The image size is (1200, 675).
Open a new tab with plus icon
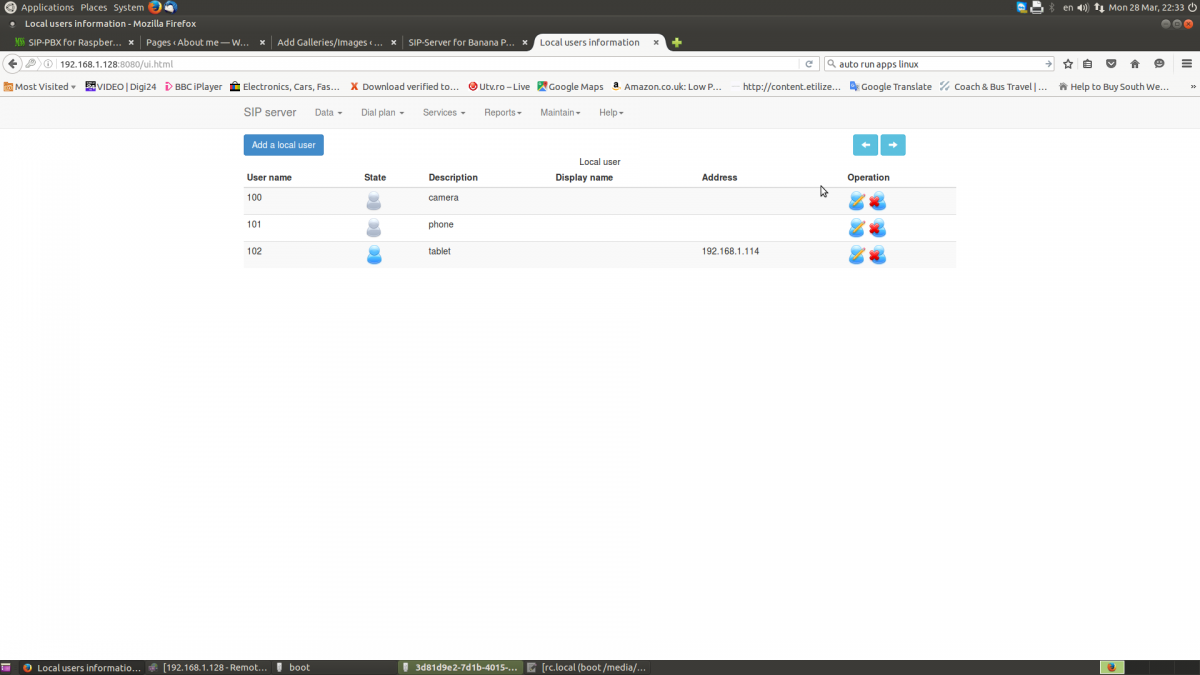point(677,43)
